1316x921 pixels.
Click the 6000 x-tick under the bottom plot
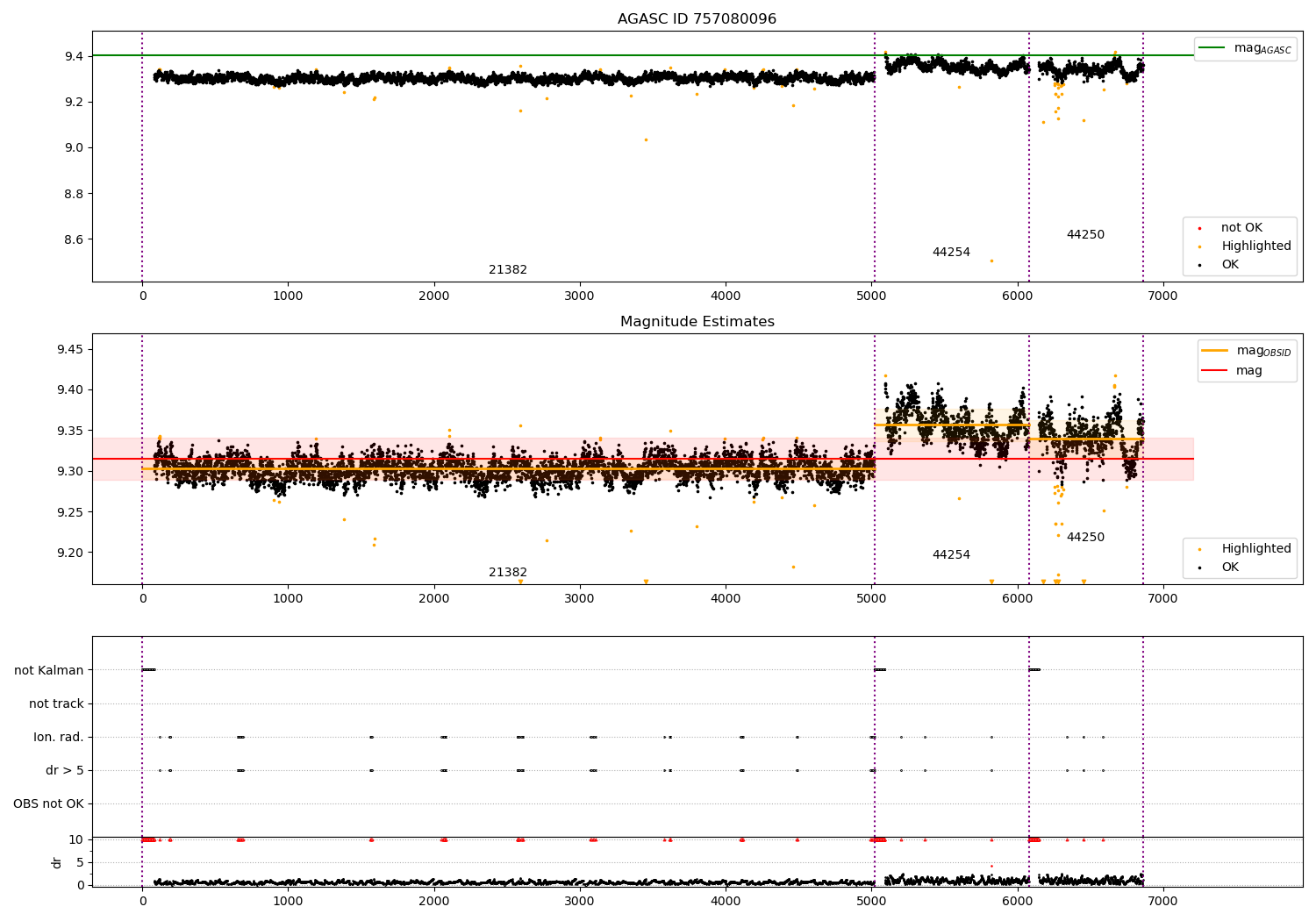pyautogui.click(x=1017, y=902)
